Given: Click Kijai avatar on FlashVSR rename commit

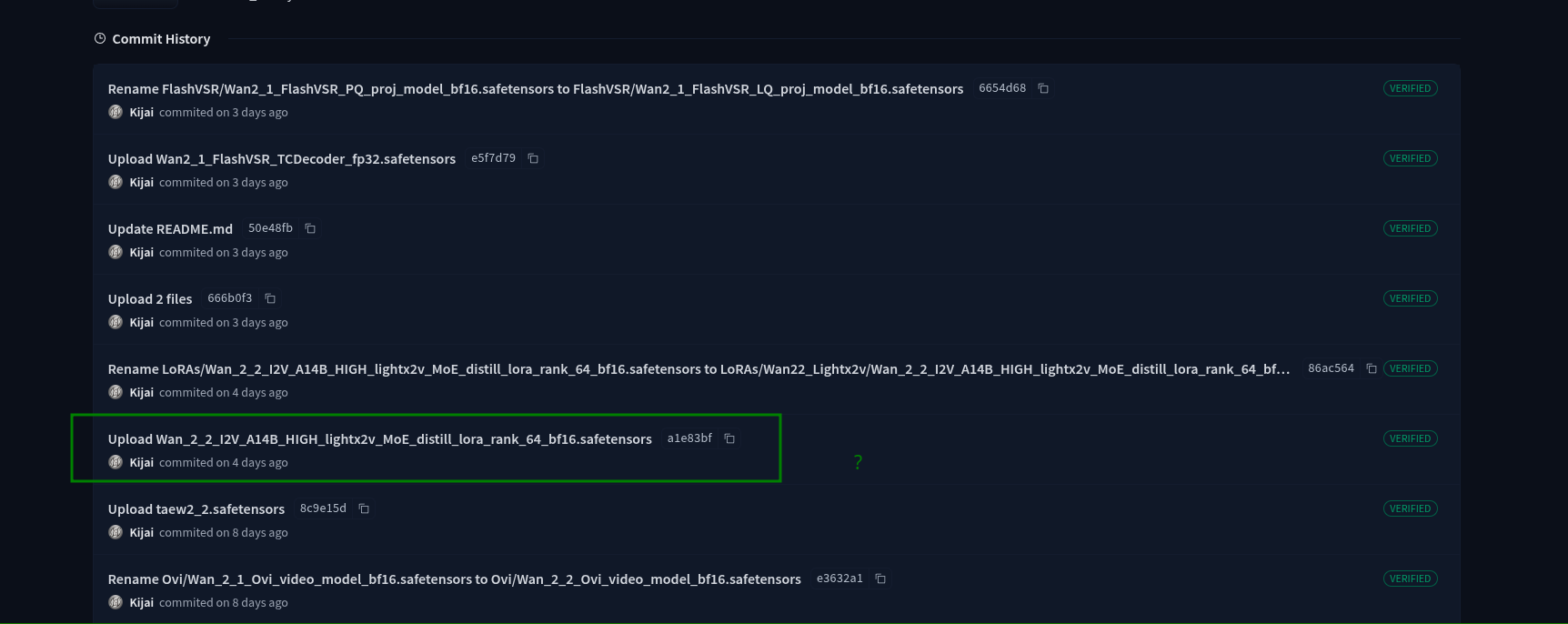Looking at the screenshot, I should tap(116, 112).
